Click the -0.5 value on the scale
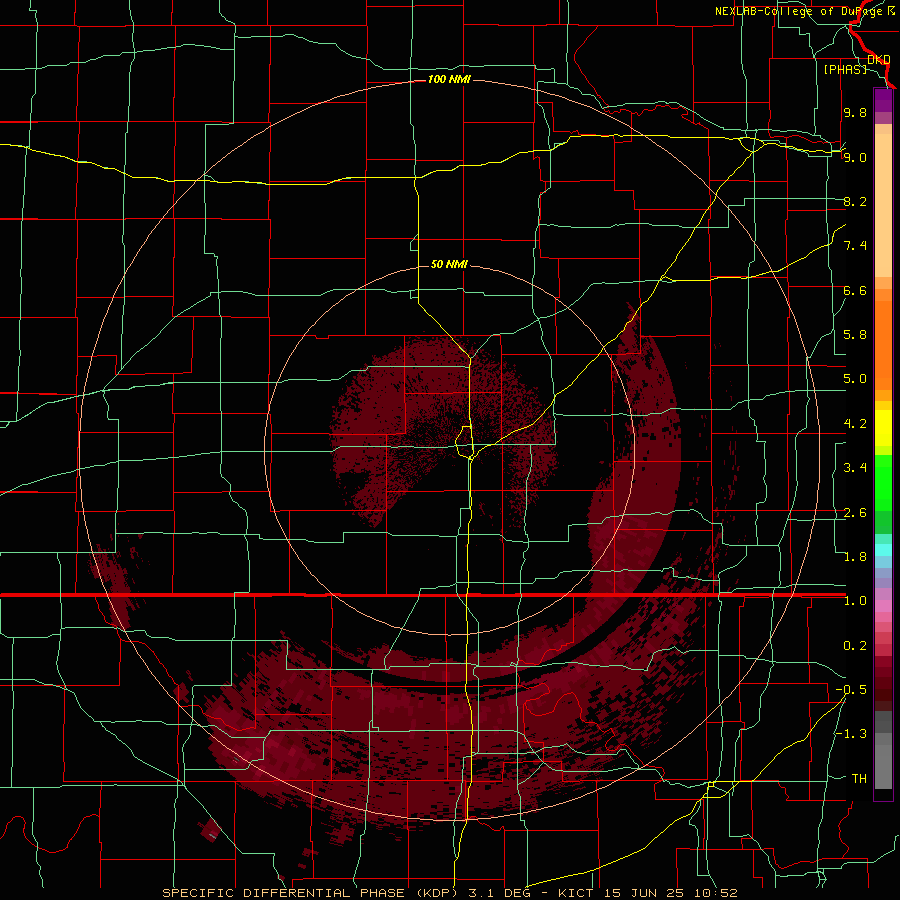The height and width of the screenshot is (900, 900). [x=851, y=690]
